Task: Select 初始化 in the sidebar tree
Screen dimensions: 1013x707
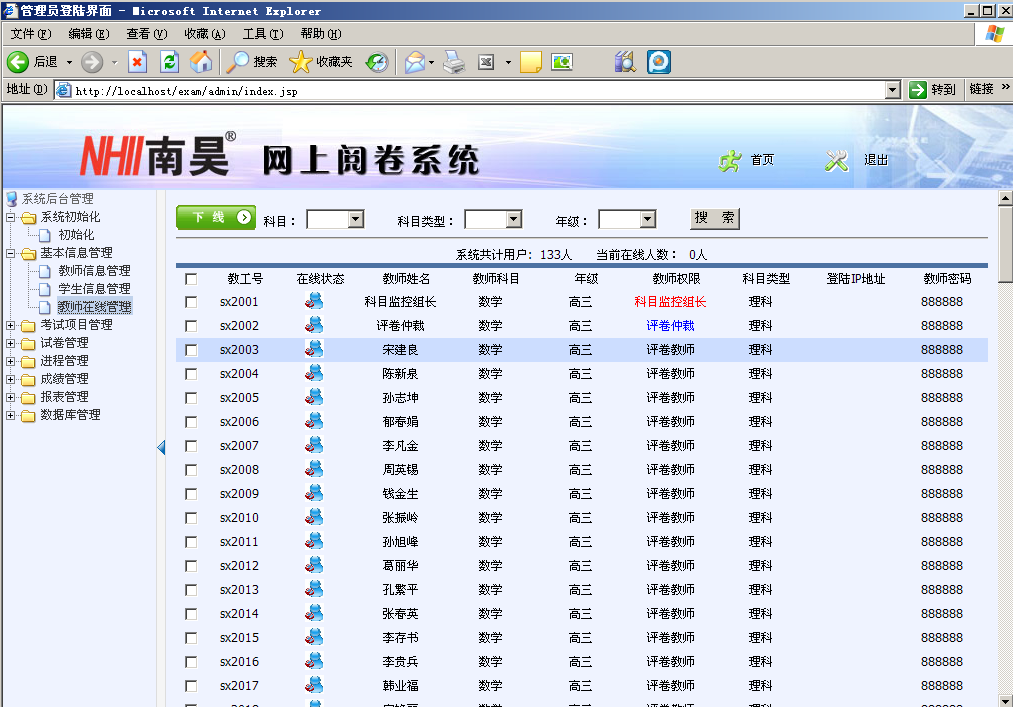Action: [x=76, y=235]
